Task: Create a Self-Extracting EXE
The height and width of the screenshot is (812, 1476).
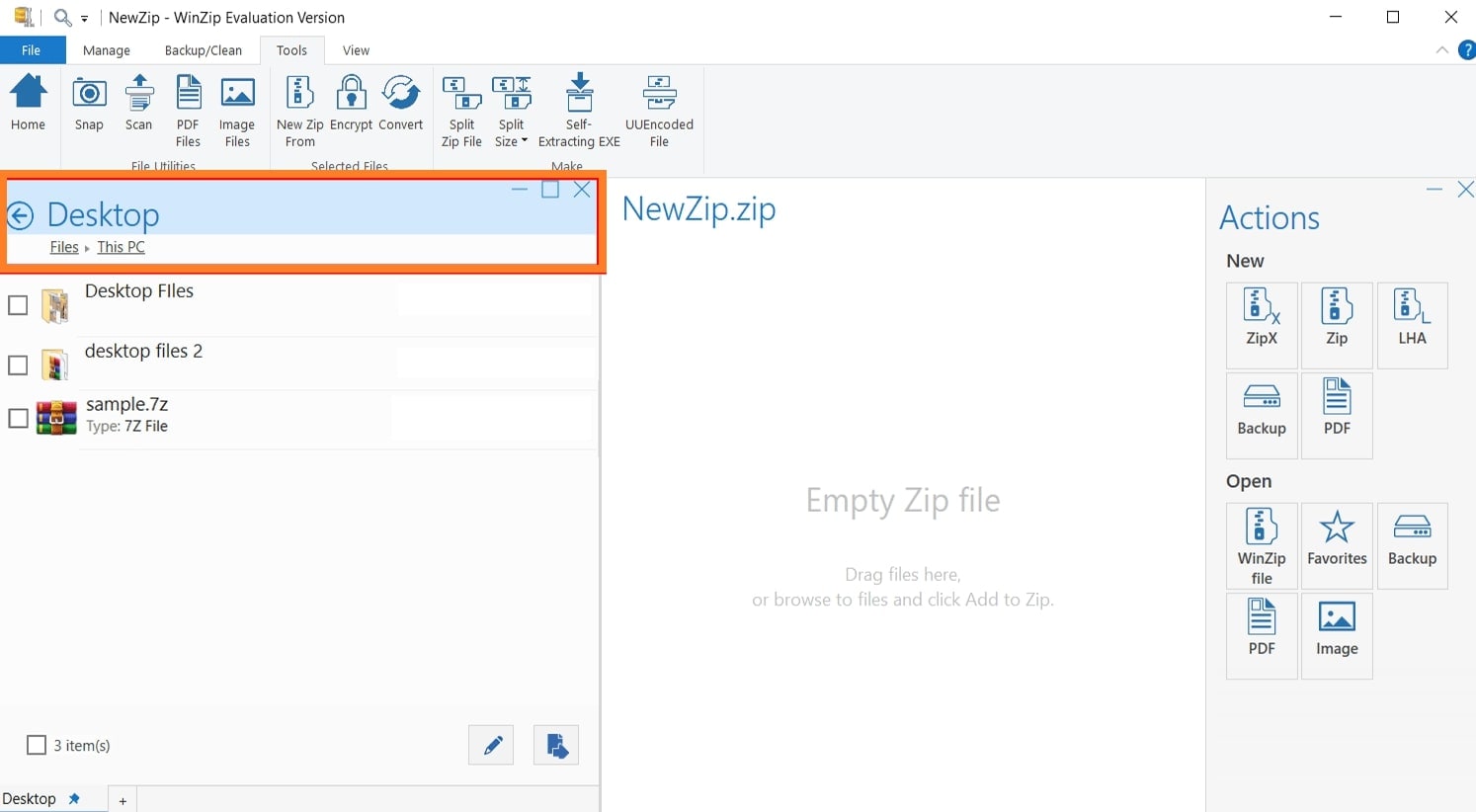Action: coord(579,111)
